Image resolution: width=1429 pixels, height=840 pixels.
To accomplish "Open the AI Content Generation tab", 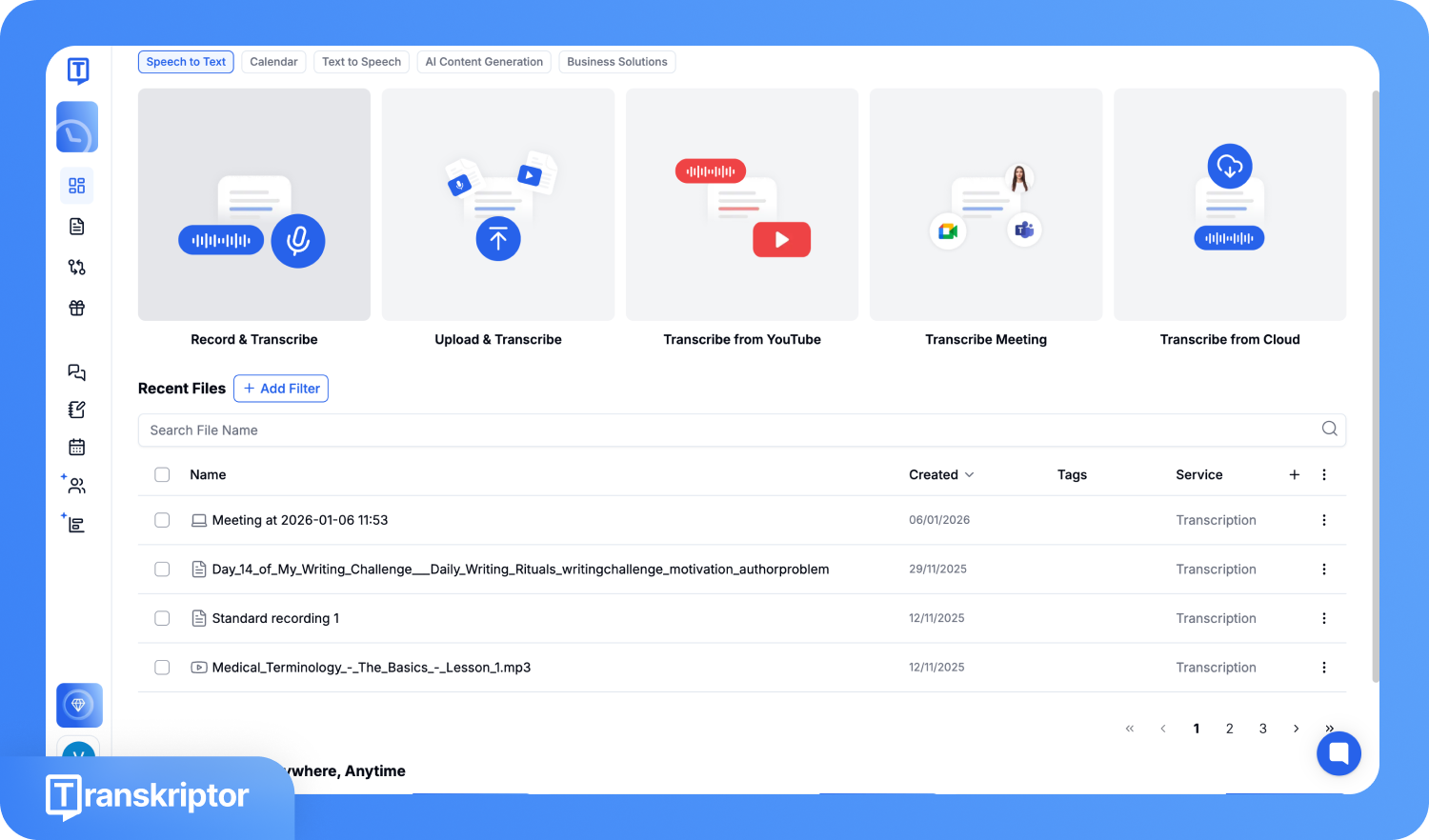I will click(484, 62).
